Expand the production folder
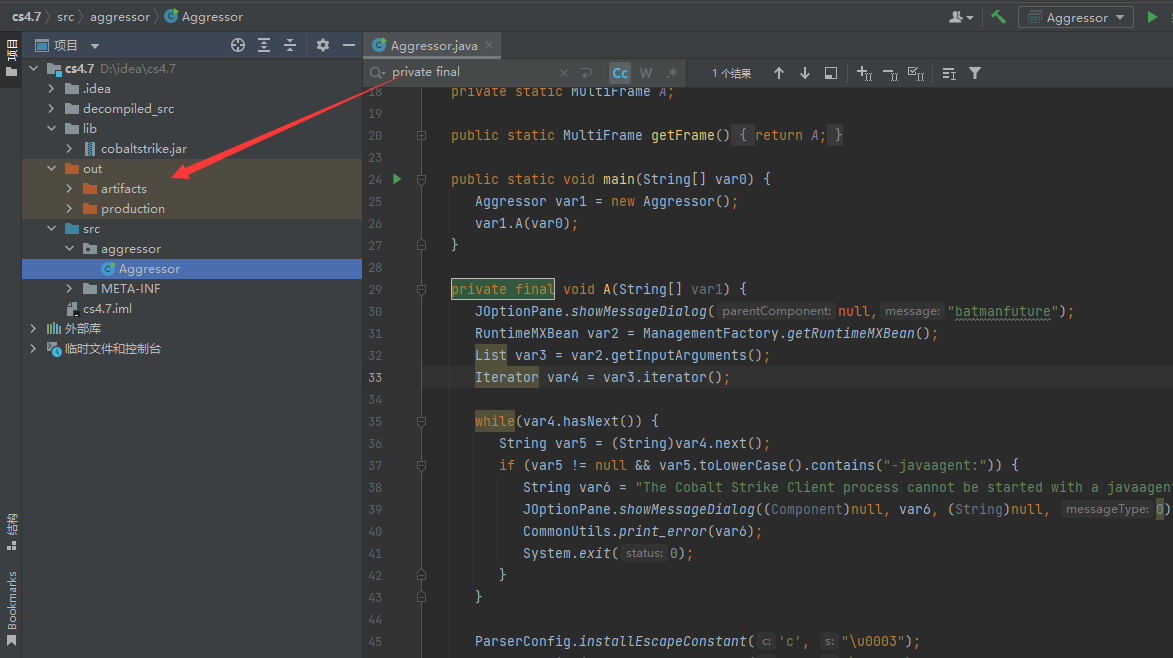The width and height of the screenshot is (1173, 658). click(70, 209)
